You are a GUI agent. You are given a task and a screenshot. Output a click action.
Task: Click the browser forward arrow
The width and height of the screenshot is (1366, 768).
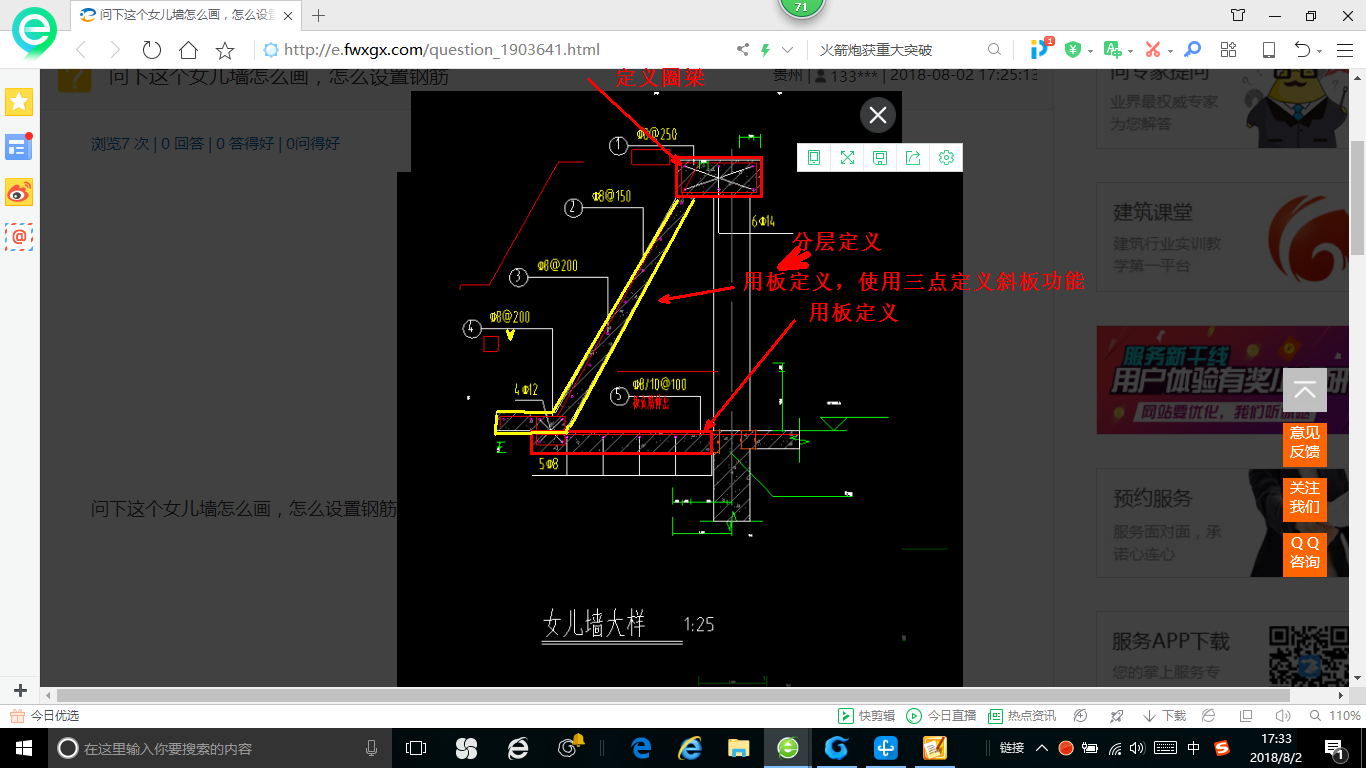115,50
